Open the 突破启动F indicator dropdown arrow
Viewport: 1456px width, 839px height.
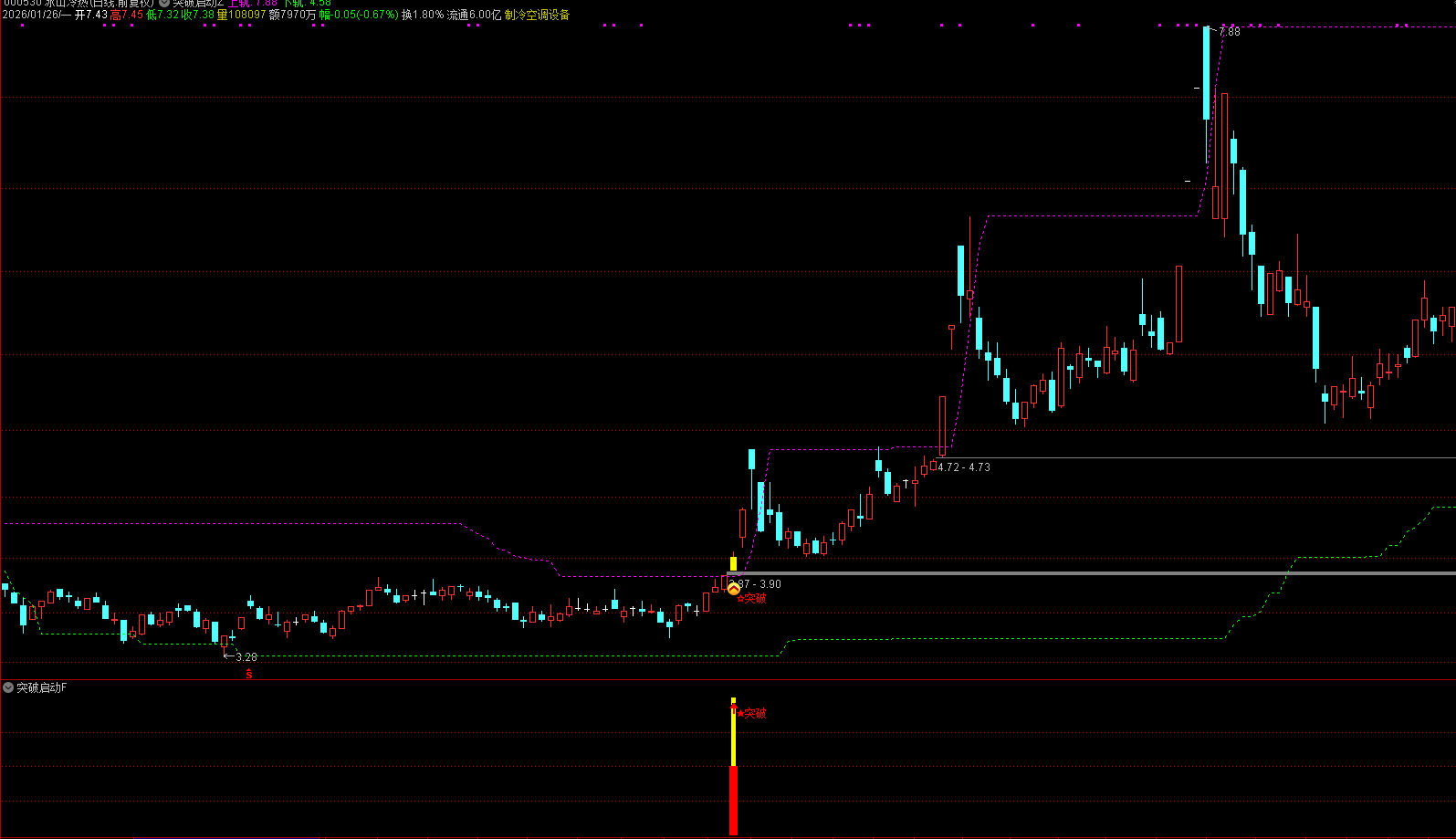pyautogui.click(x=8, y=687)
